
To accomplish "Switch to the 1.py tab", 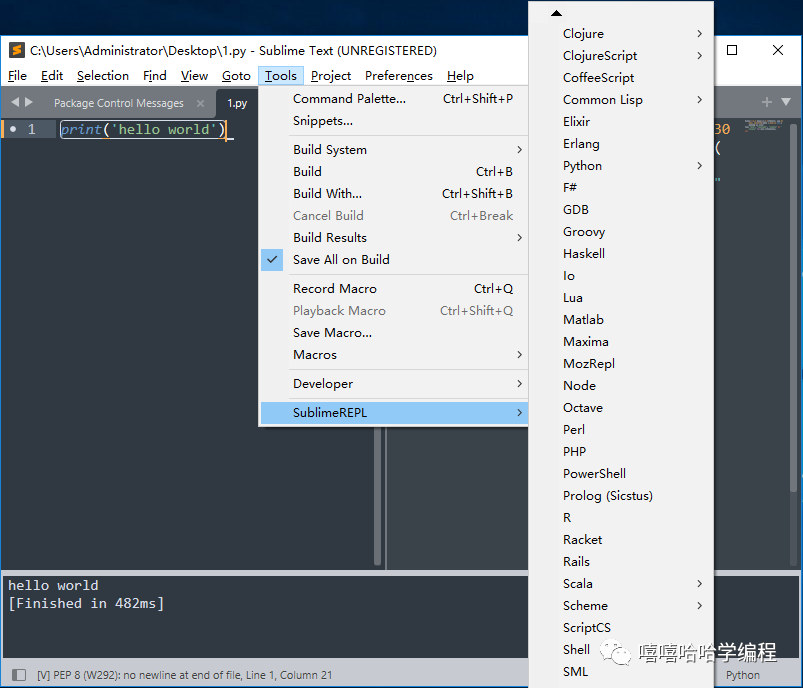I will click(237, 103).
